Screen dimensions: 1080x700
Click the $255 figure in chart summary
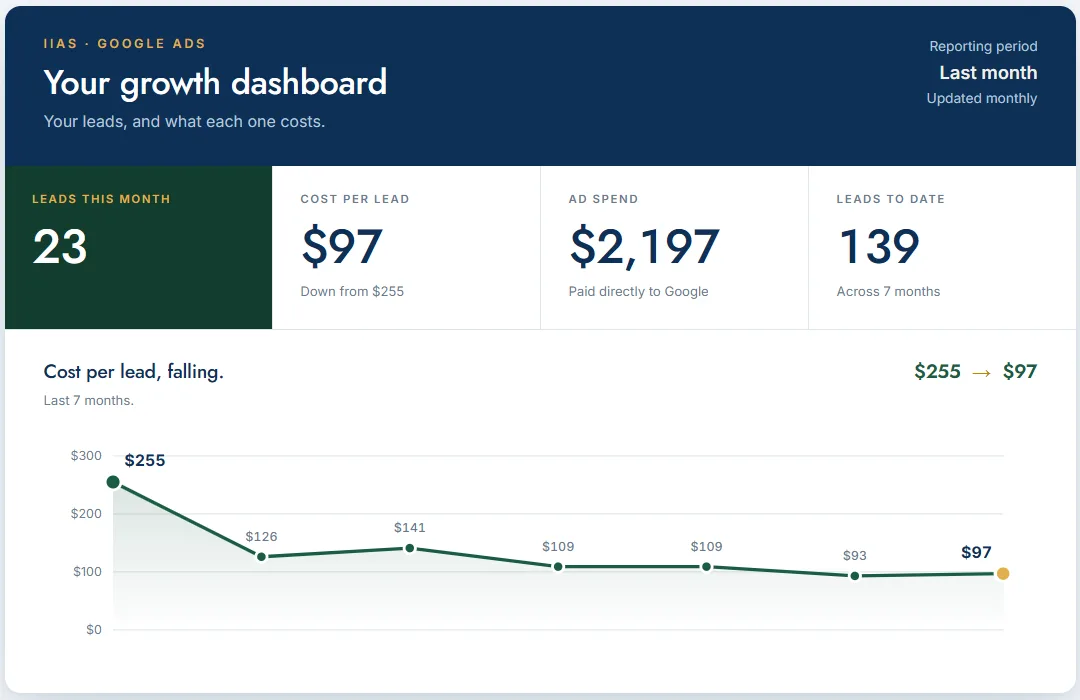[x=937, y=371]
